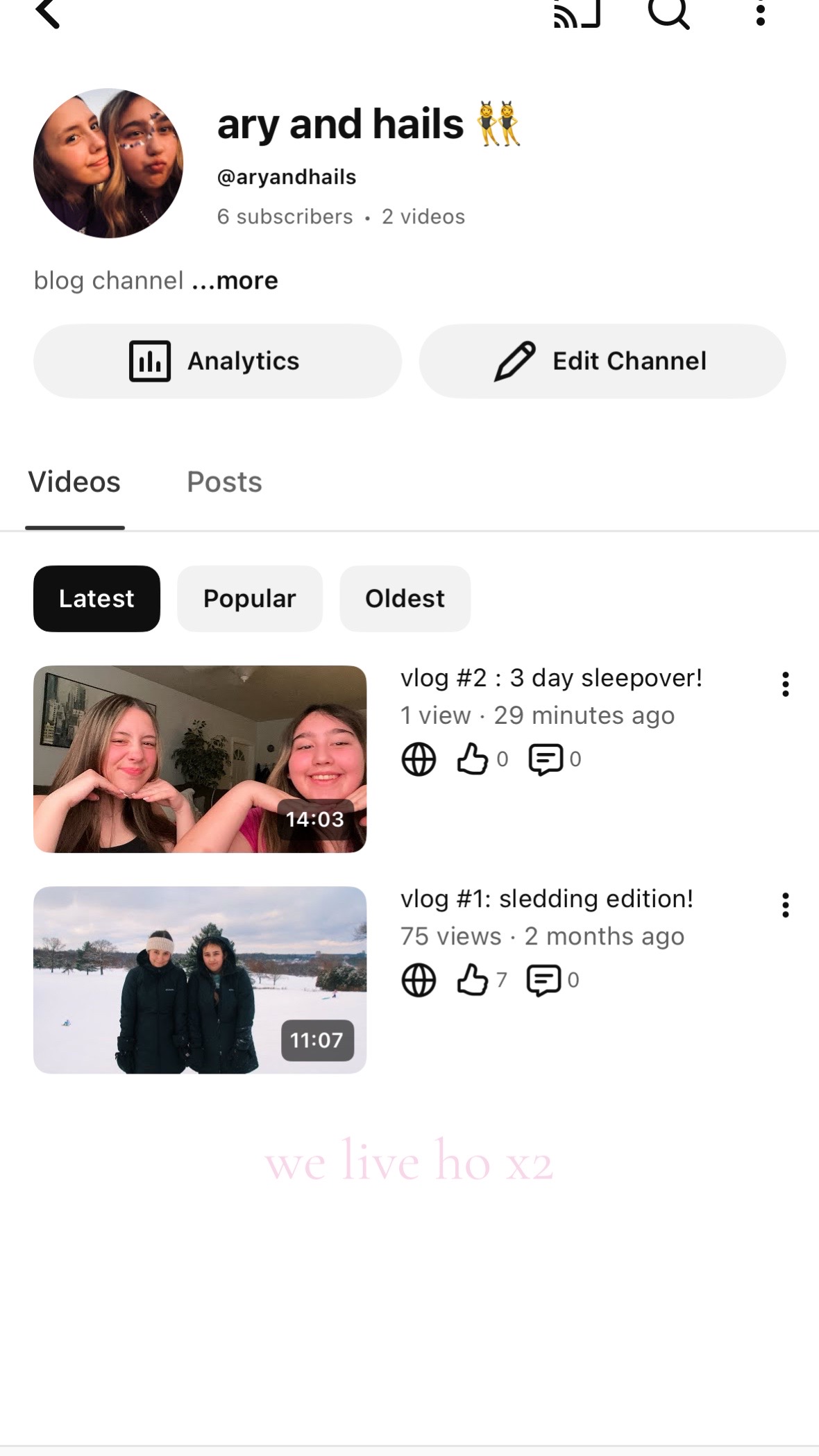This screenshot has height=1456, width=819.
Task: Select the Oldest sort chip
Action: pos(405,598)
